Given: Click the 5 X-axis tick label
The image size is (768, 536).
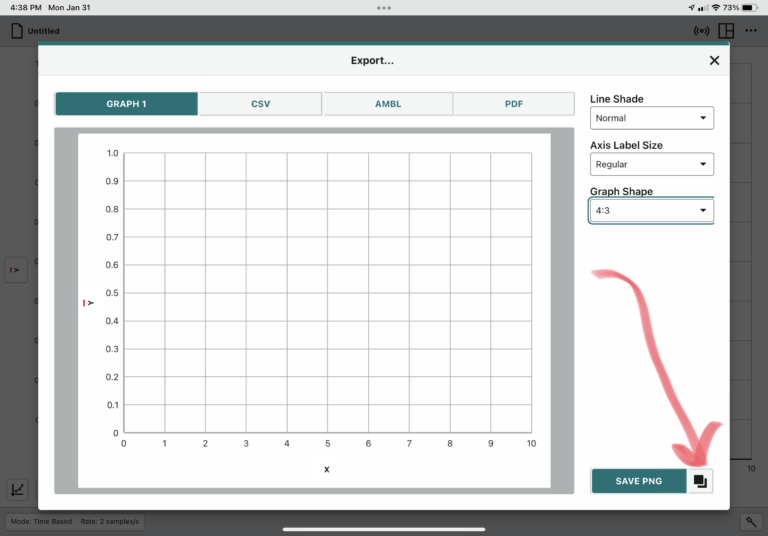Looking at the screenshot, I should point(328,443).
